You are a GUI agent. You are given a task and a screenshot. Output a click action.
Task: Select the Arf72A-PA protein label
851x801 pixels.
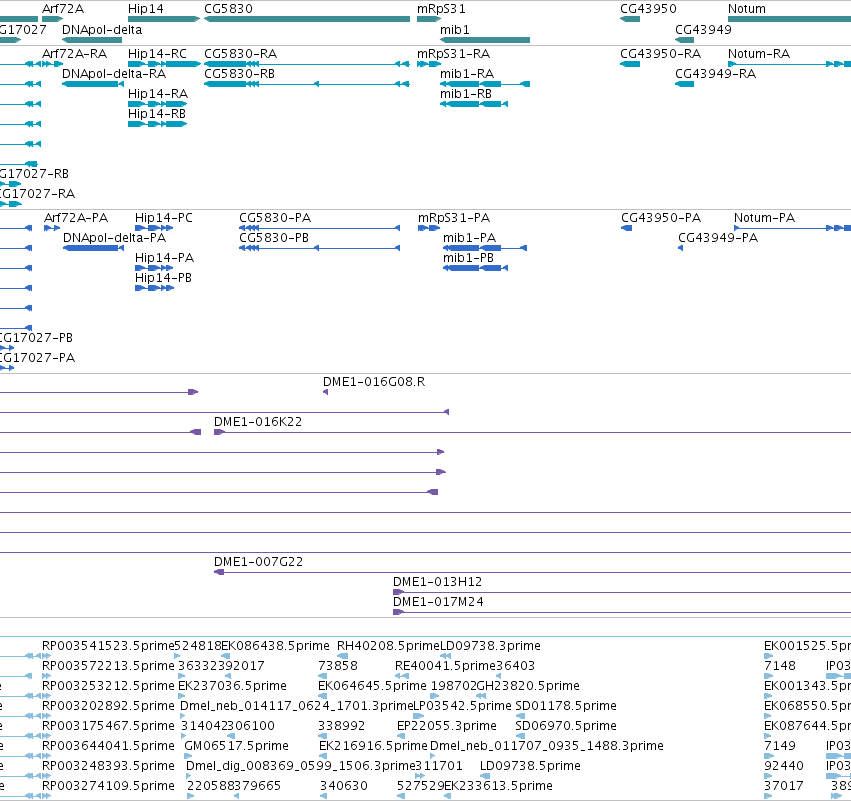[76, 218]
